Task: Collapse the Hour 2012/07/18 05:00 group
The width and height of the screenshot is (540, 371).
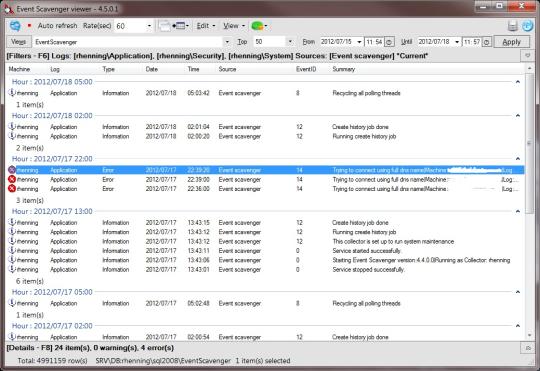Action: (518, 82)
